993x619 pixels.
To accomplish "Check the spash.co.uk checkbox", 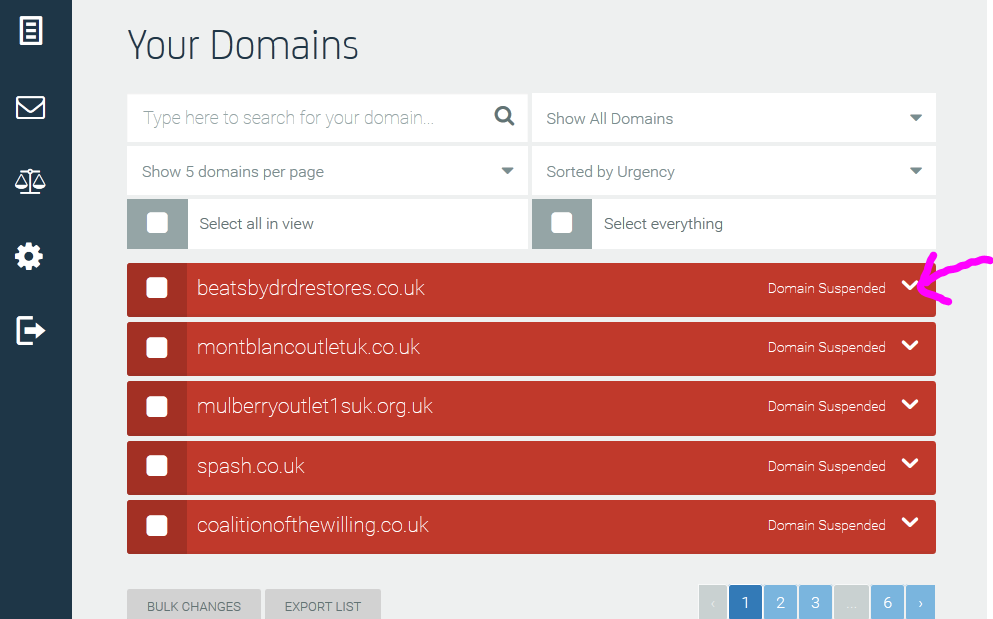I will (x=157, y=466).
